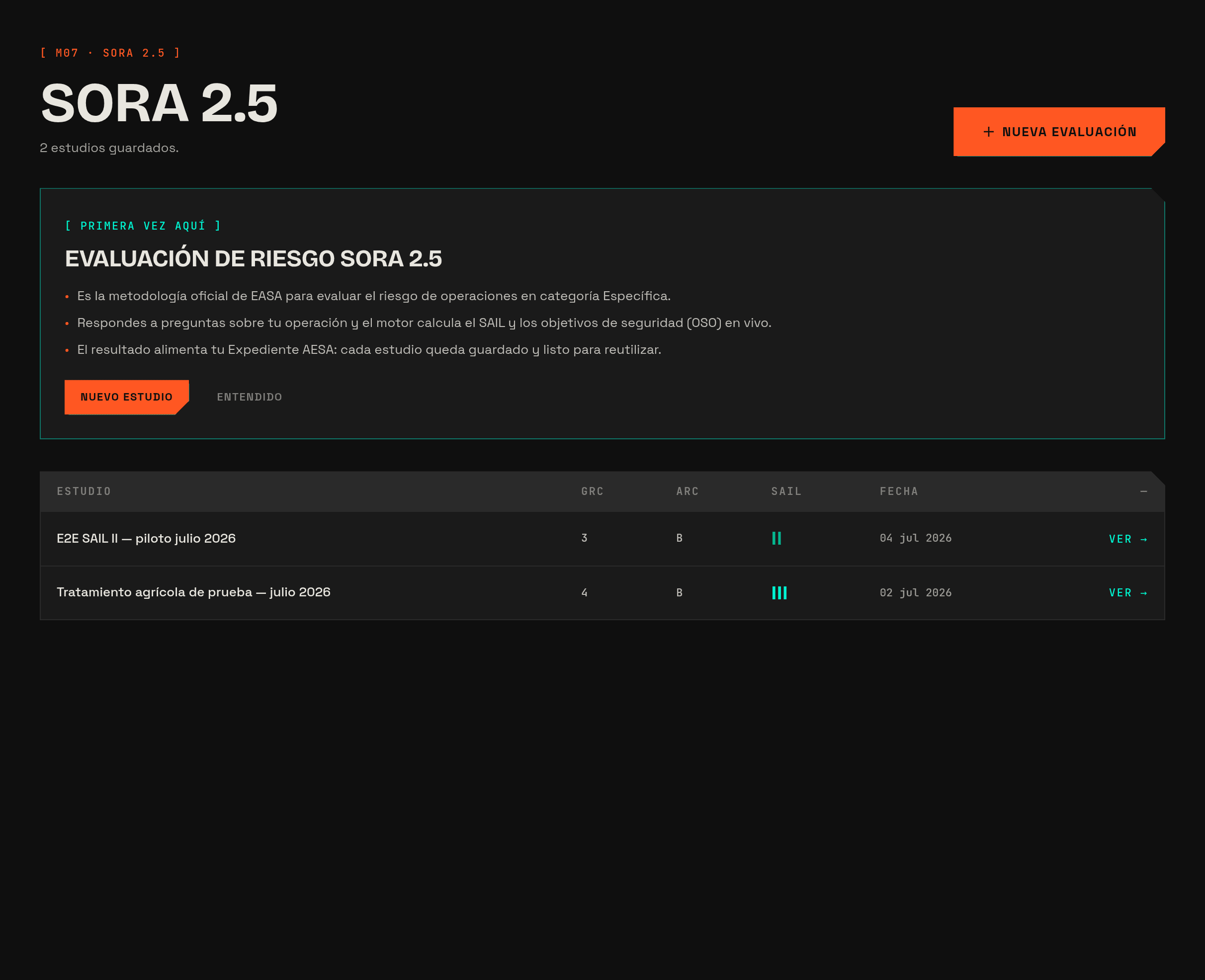
Task: Dismiss the intro card with Entendido
Action: click(250, 397)
